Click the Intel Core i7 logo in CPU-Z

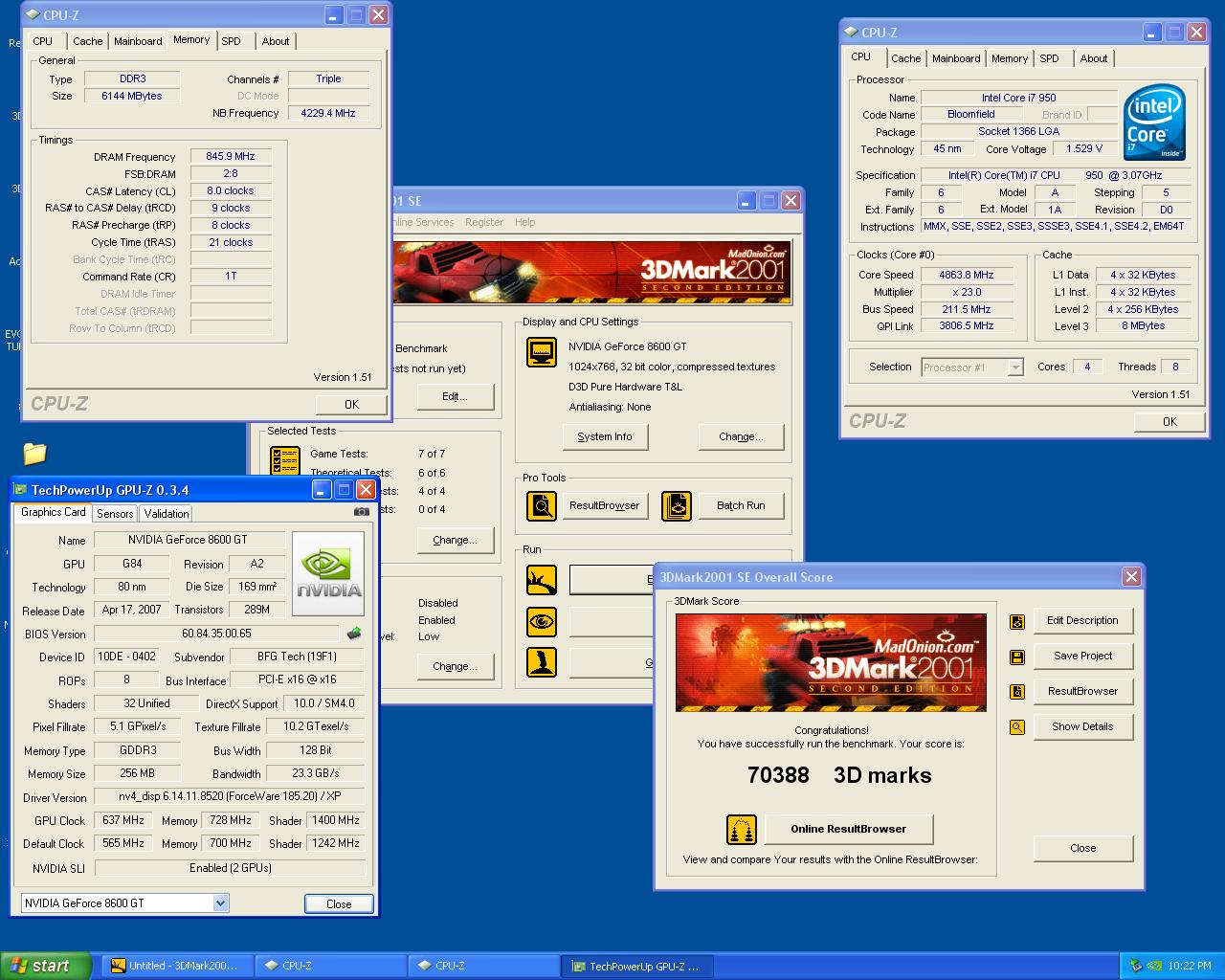coord(1155,123)
